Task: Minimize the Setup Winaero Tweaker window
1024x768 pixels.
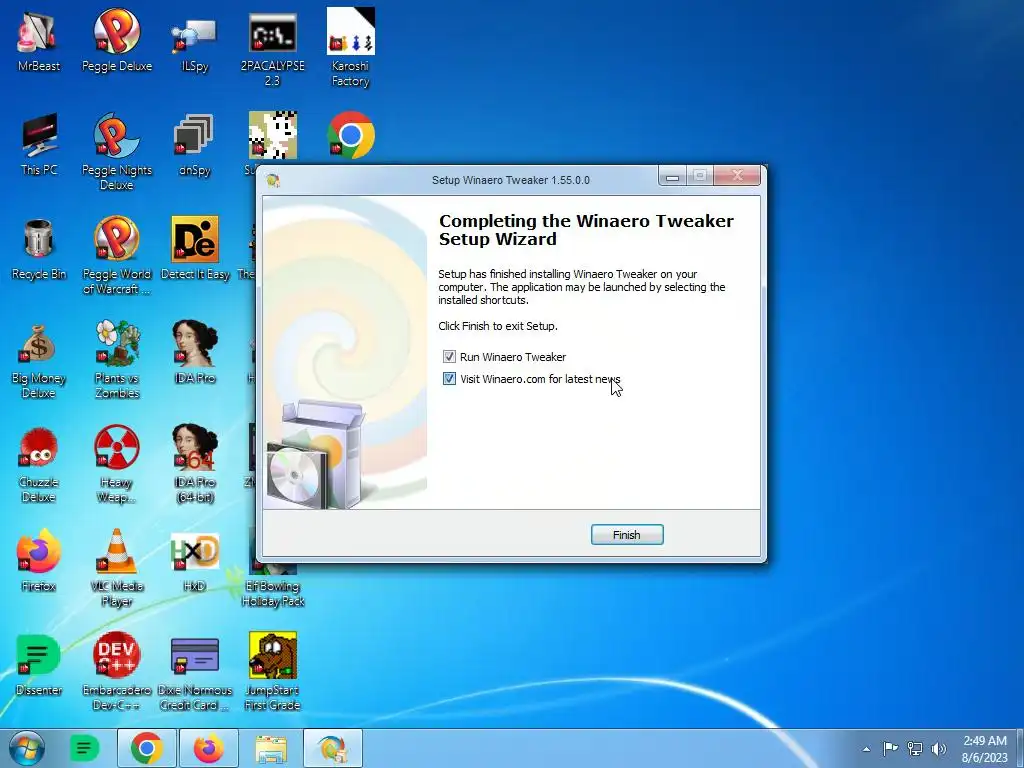Action: point(672,176)
